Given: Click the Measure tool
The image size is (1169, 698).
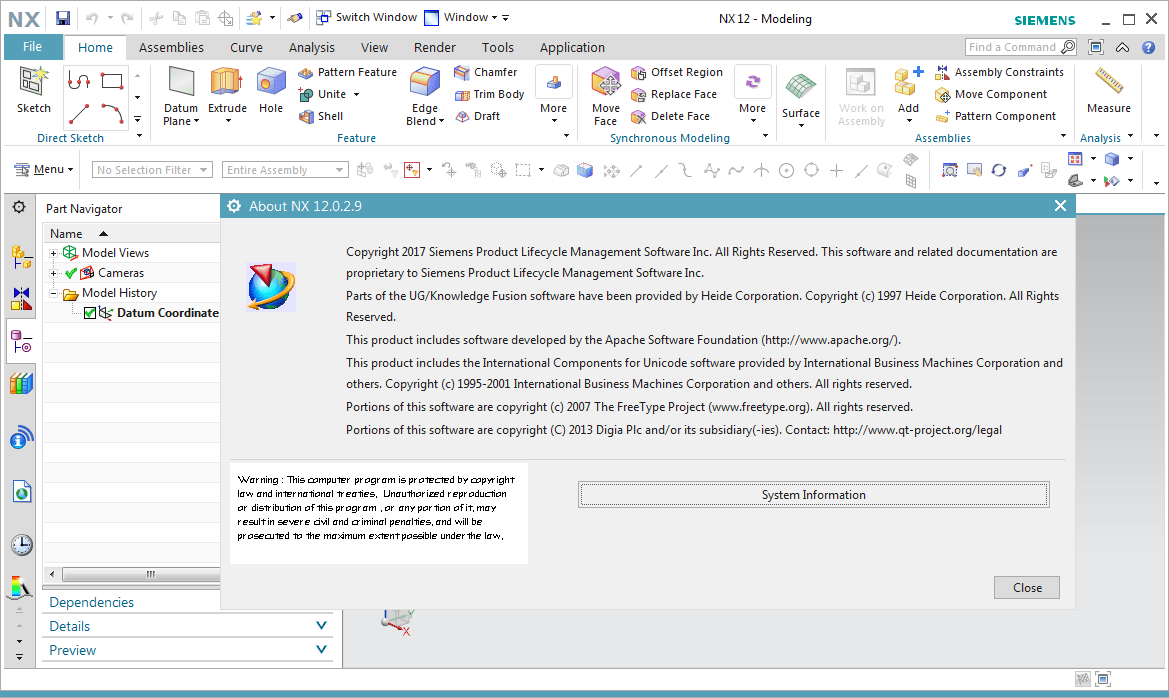Looking at the screenshot, I should [x=1109, y=90].
